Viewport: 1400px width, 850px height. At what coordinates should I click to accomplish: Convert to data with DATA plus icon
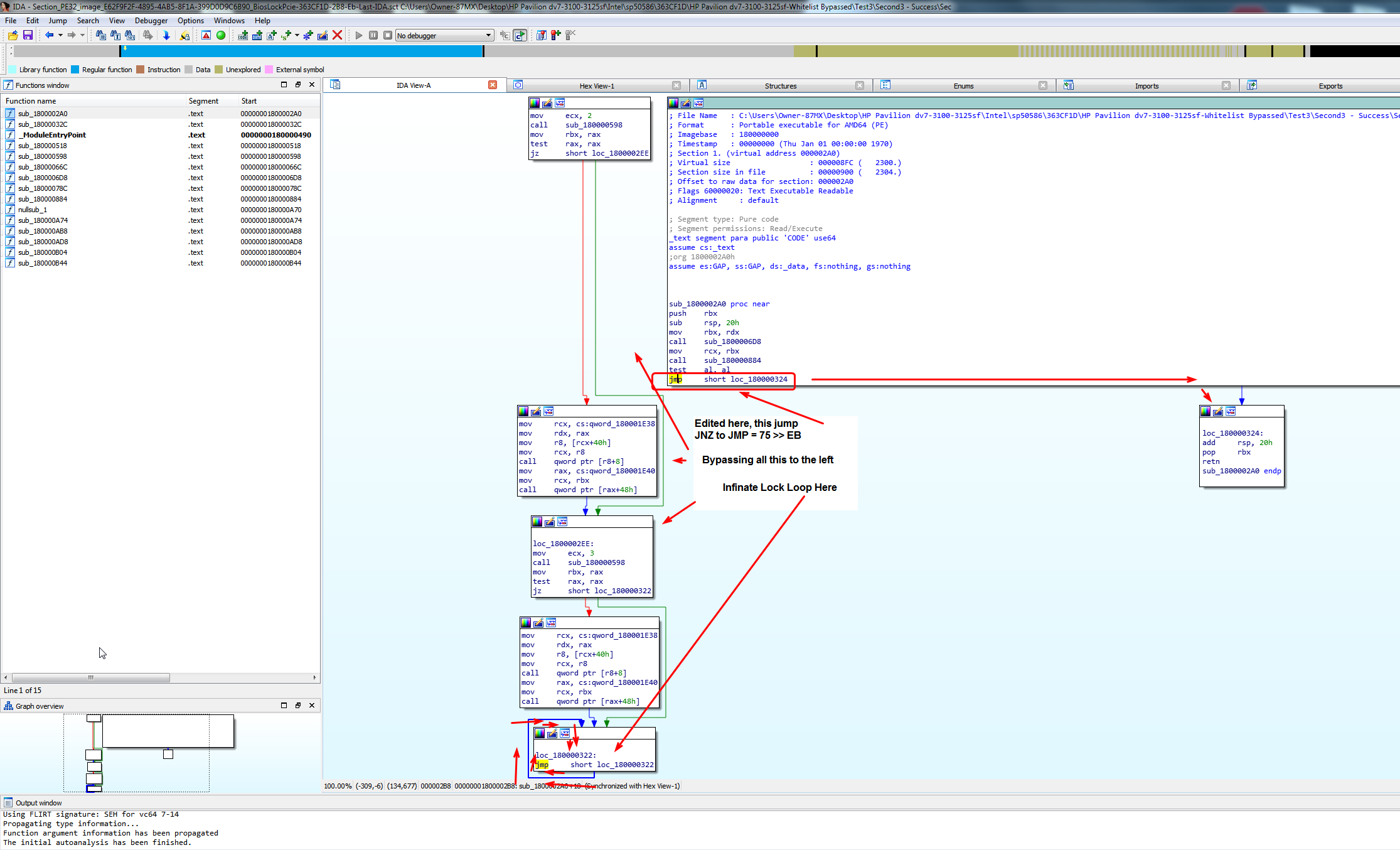click(x=257, y=35)
